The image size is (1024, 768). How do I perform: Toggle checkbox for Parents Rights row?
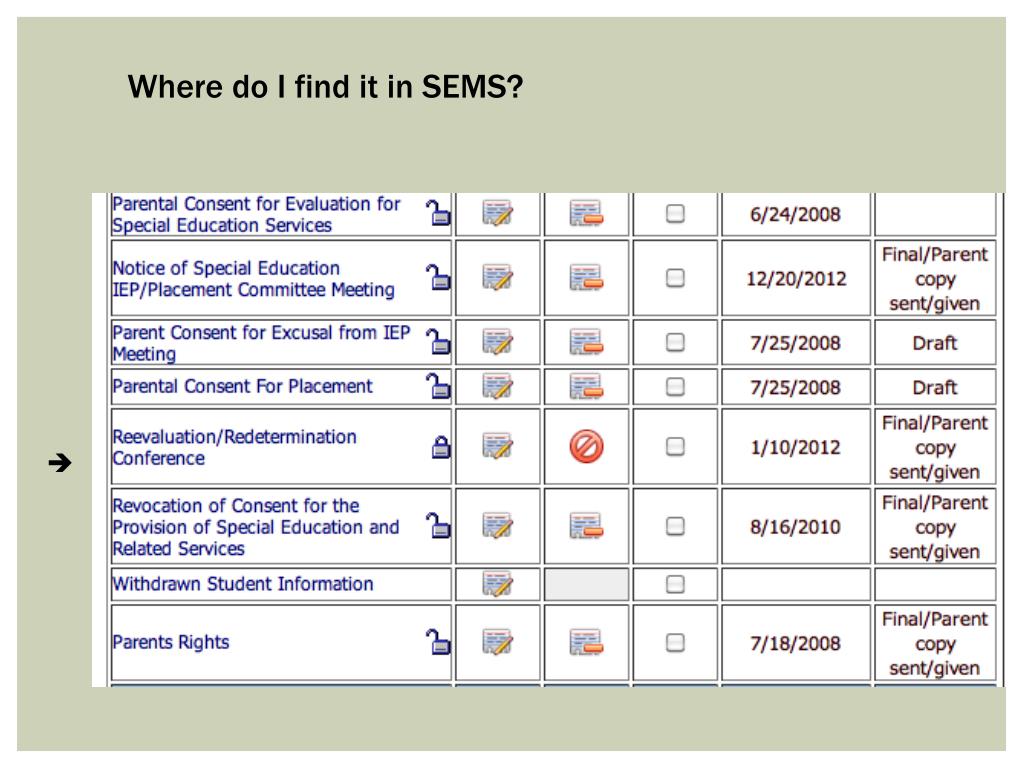[675, 643]
